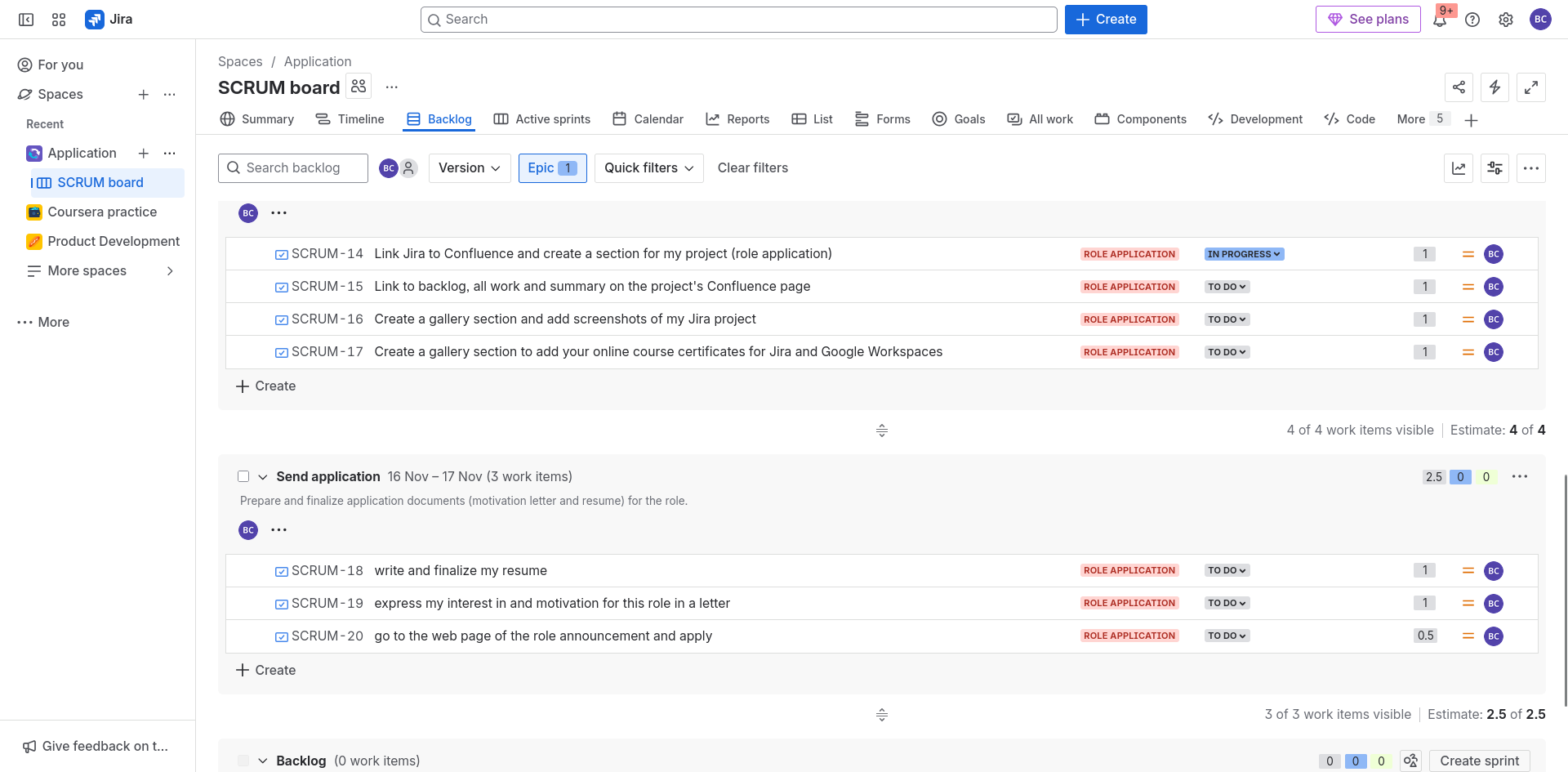Screen dimensions: 1568x772
Task: Open the Timeline tab
Action: (x=350, y=119)
